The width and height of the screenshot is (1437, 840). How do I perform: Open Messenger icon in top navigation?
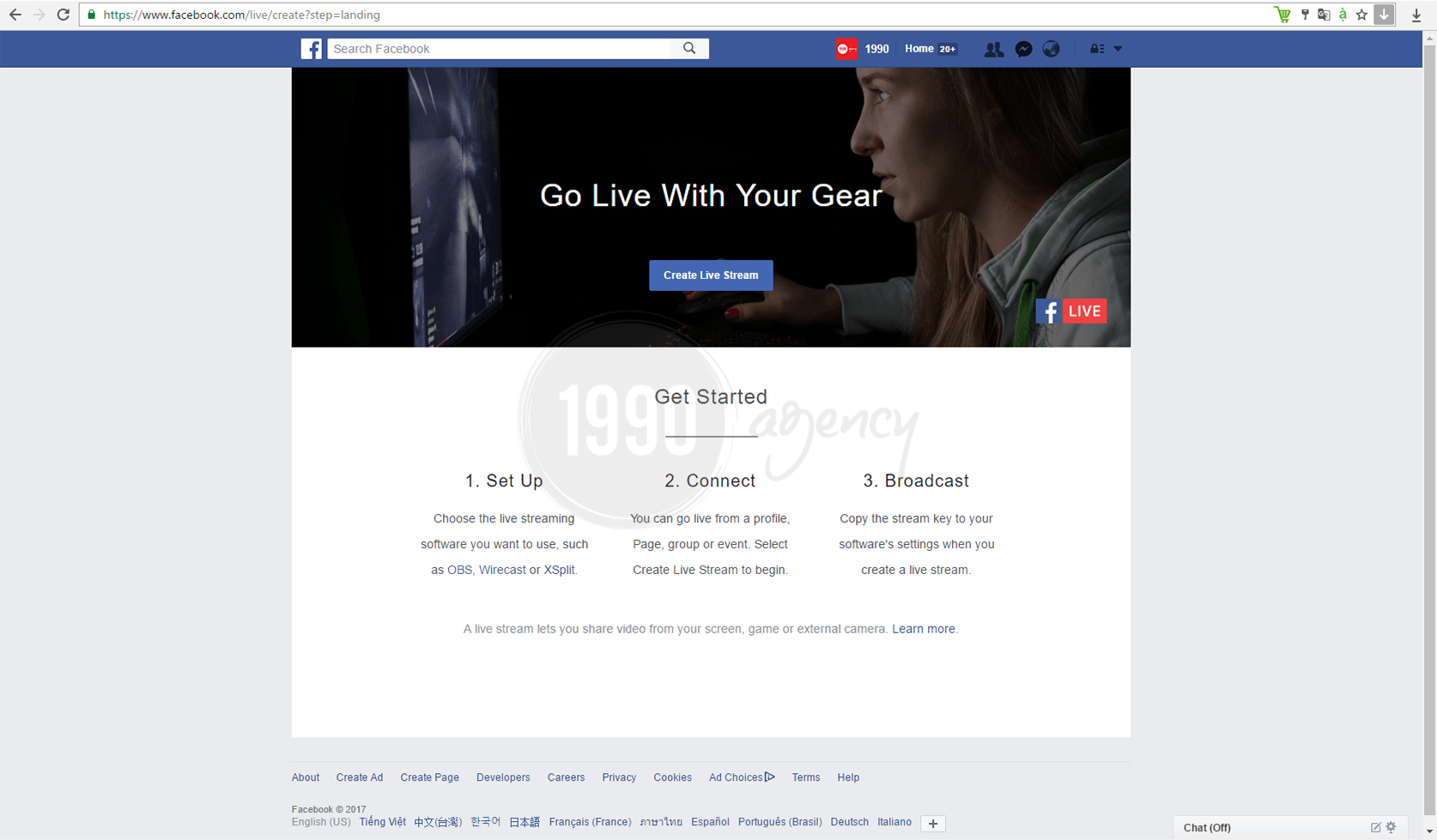coord(1023,49)
